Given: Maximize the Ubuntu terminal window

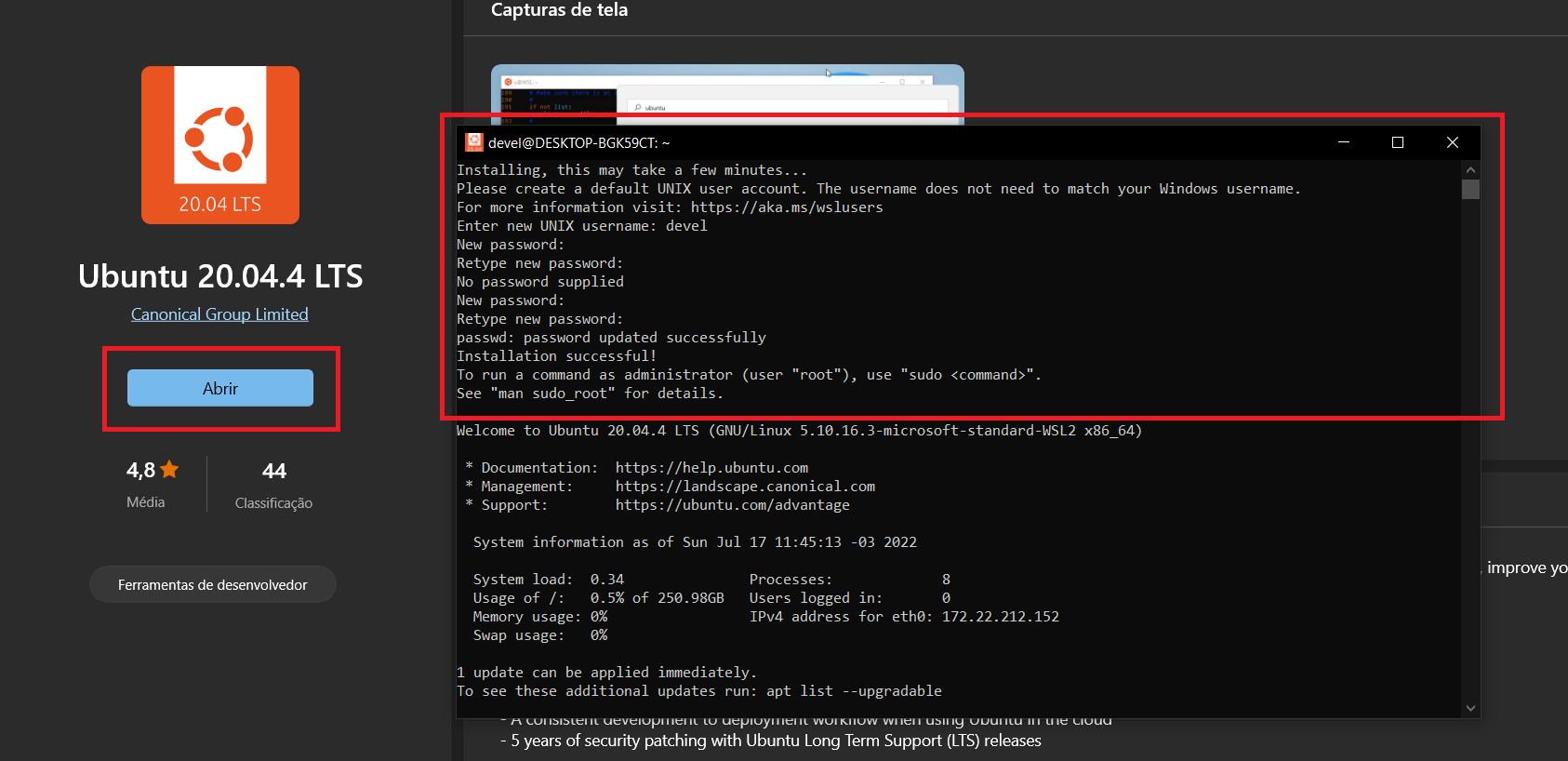Looking at the screenshot, I should (x=1397, y=142).
